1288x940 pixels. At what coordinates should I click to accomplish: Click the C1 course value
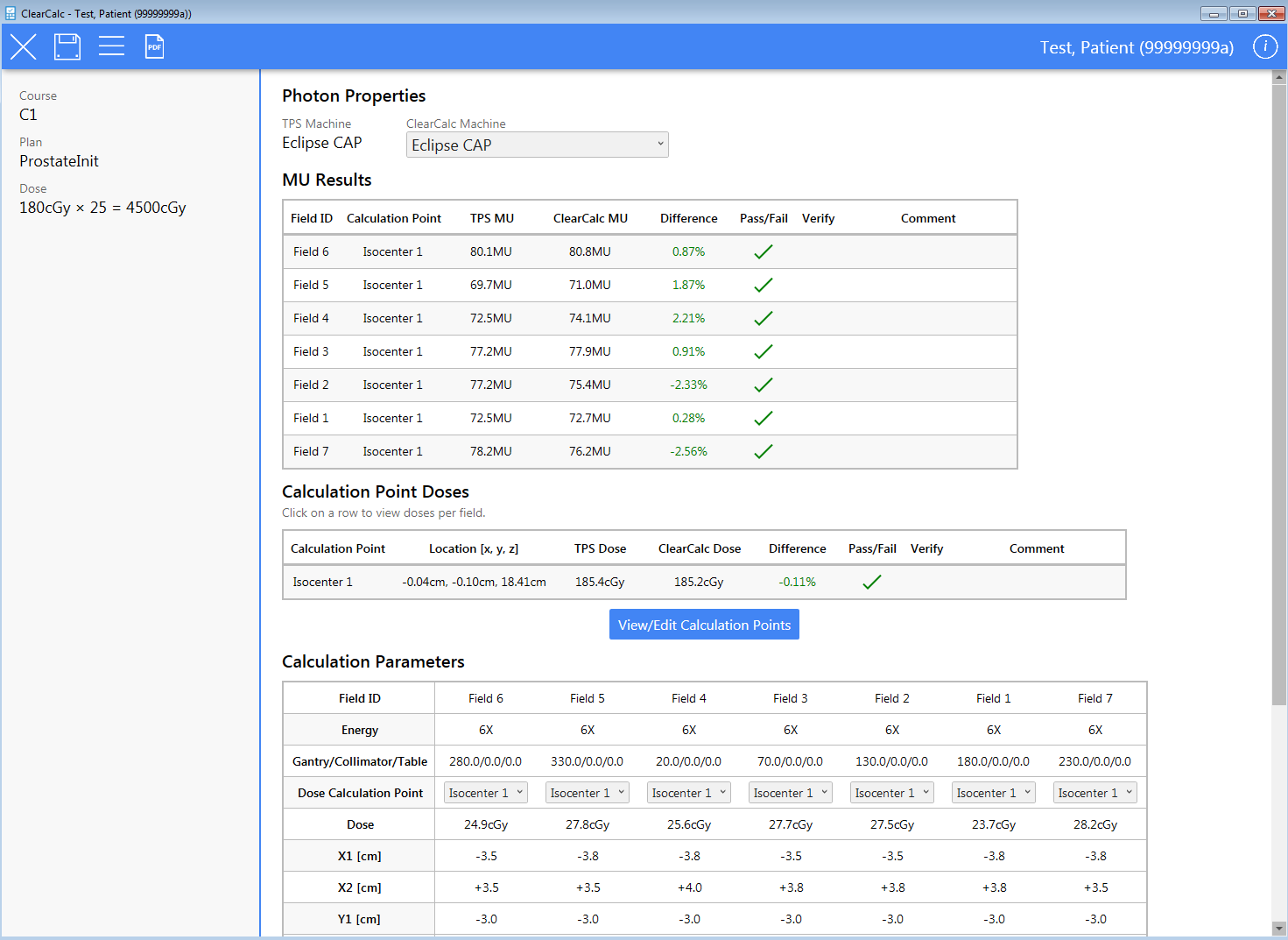pyautogui.click(x=28, y=115)
